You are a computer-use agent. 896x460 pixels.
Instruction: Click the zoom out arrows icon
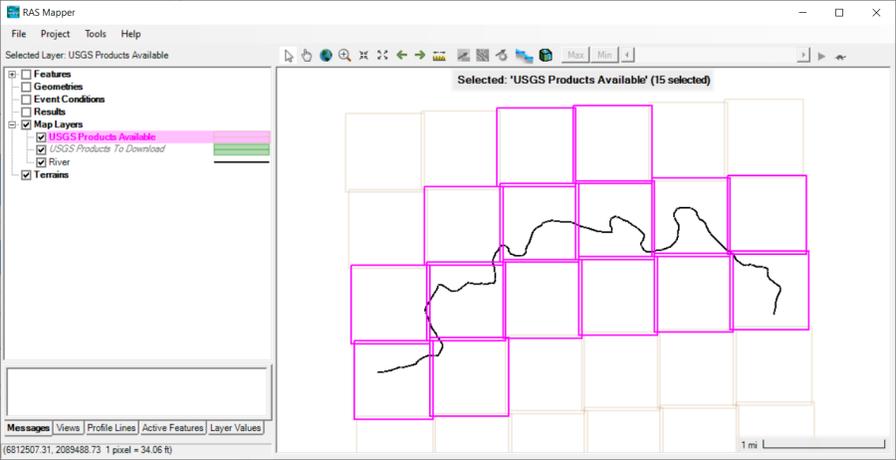click(363, 55)
